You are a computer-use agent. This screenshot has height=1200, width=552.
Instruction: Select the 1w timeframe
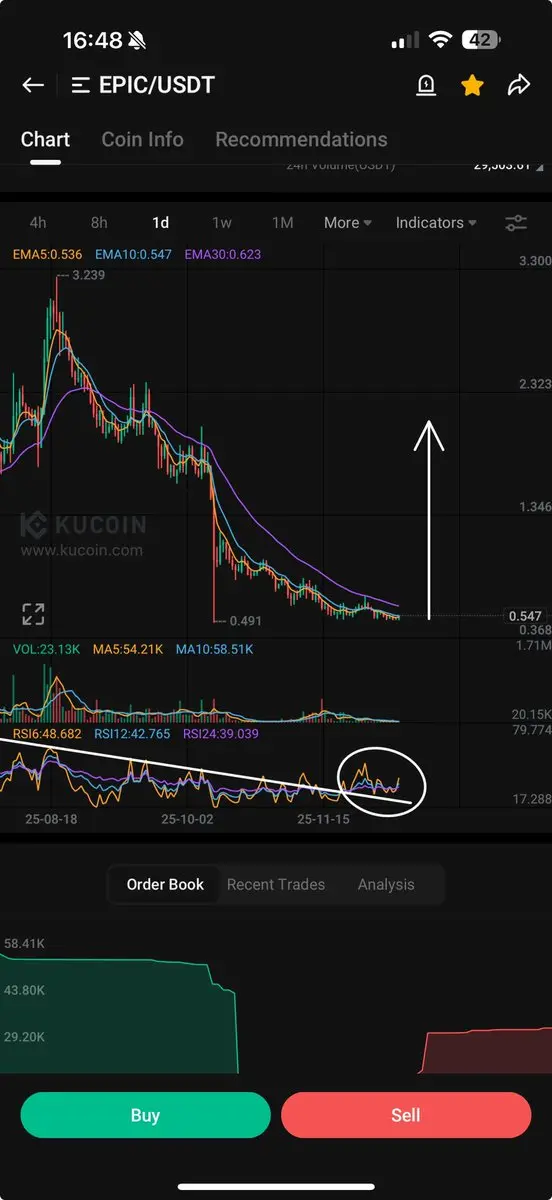coord(222,223)
